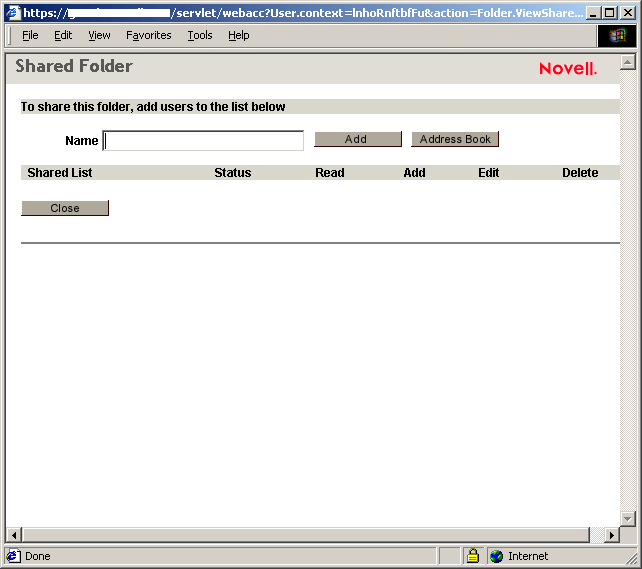Click the SSL padlock icon in status bar
Image resolution: width=642 pixels, height=569 pixels.
[x=473, y=556]
